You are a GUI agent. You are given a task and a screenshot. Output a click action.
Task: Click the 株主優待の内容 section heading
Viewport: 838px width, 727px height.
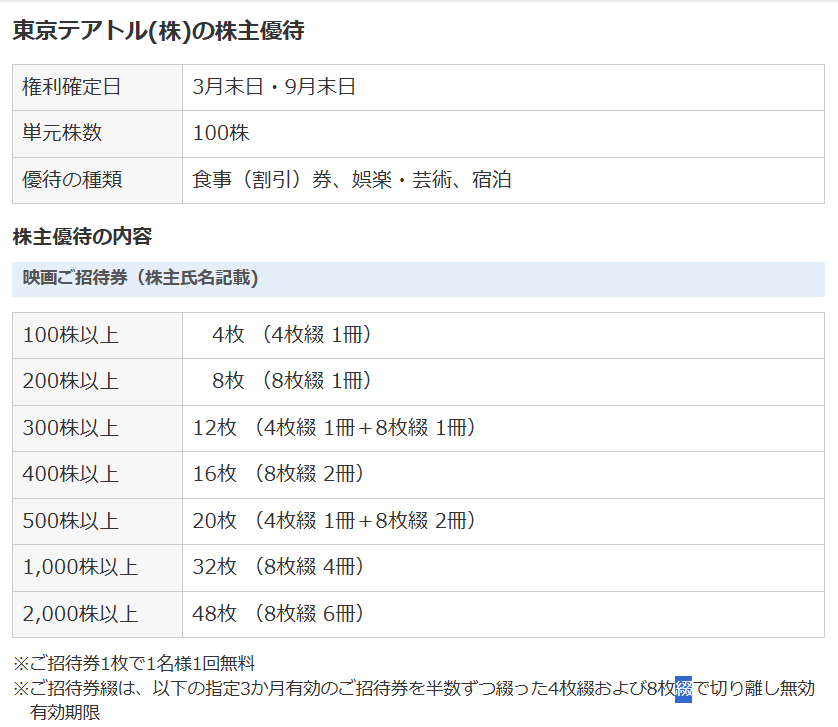(x=82, y=237)
